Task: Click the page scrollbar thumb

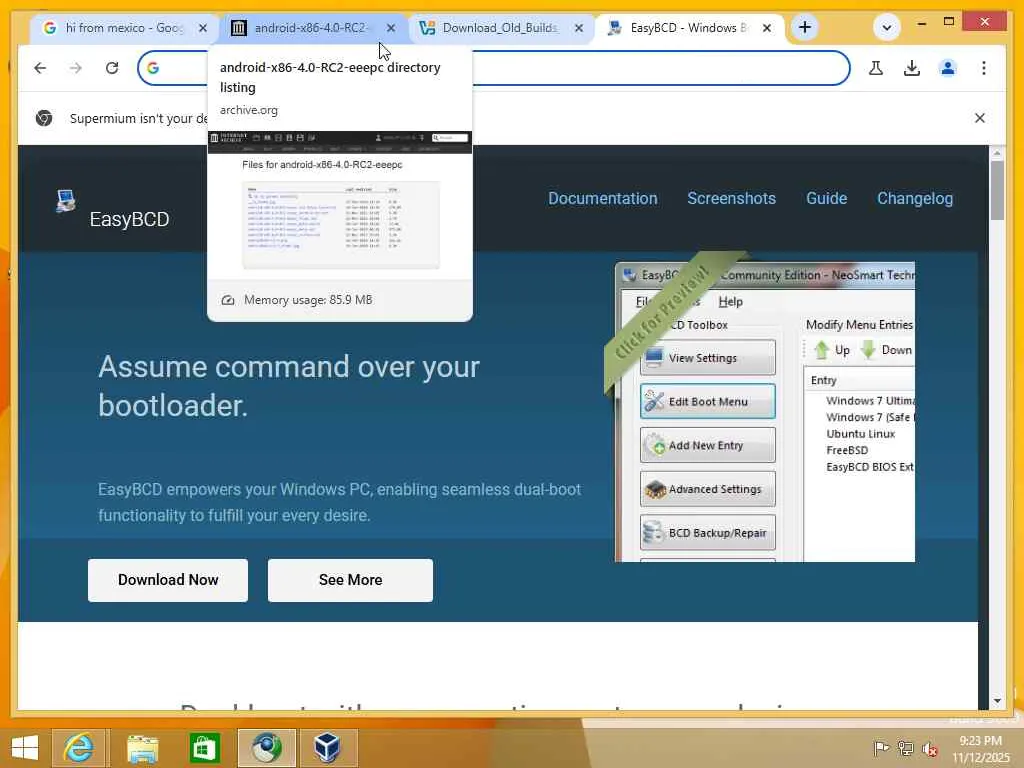Action: (x=997, y=190)
